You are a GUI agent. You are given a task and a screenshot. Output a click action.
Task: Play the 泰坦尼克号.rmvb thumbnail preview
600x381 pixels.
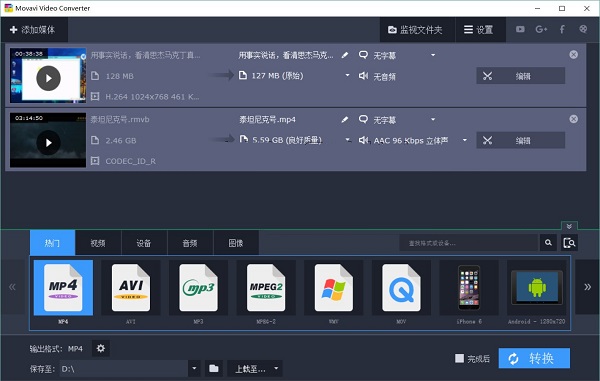coord(48,143)
